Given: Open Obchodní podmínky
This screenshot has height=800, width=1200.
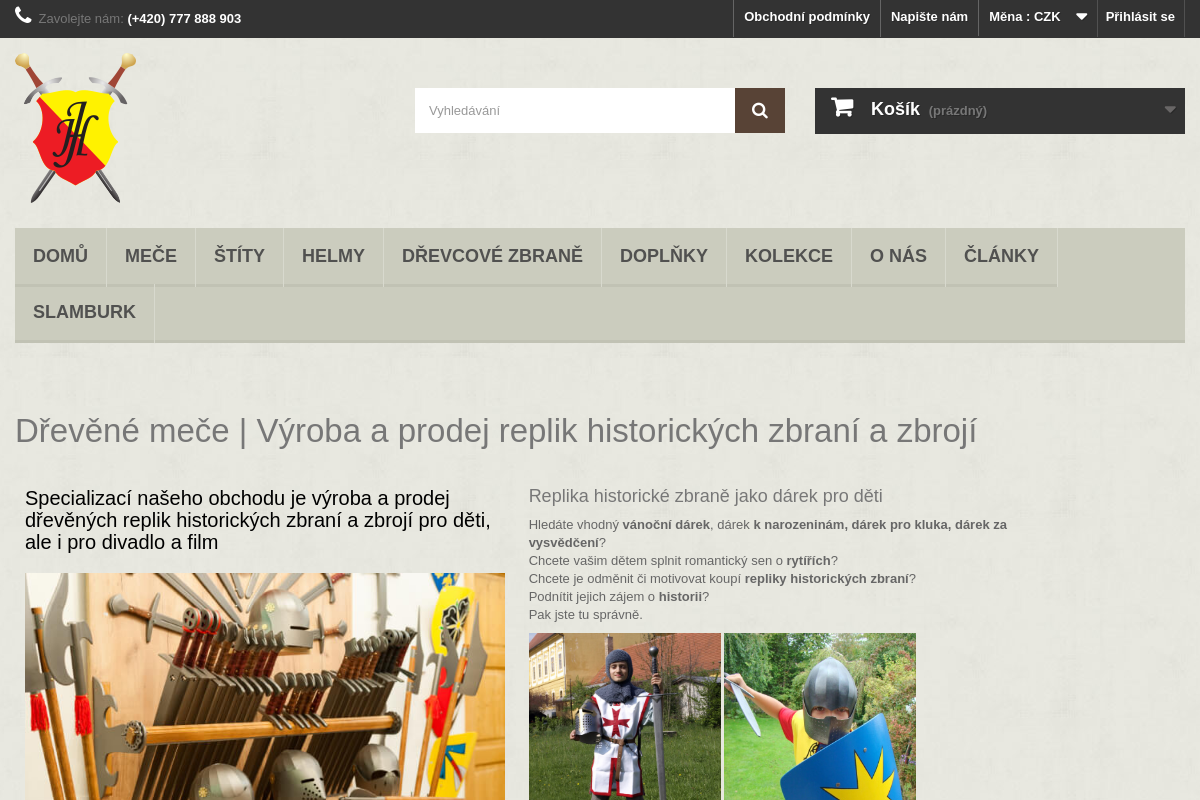Looking at the screenshot, I should pos(807,17).
